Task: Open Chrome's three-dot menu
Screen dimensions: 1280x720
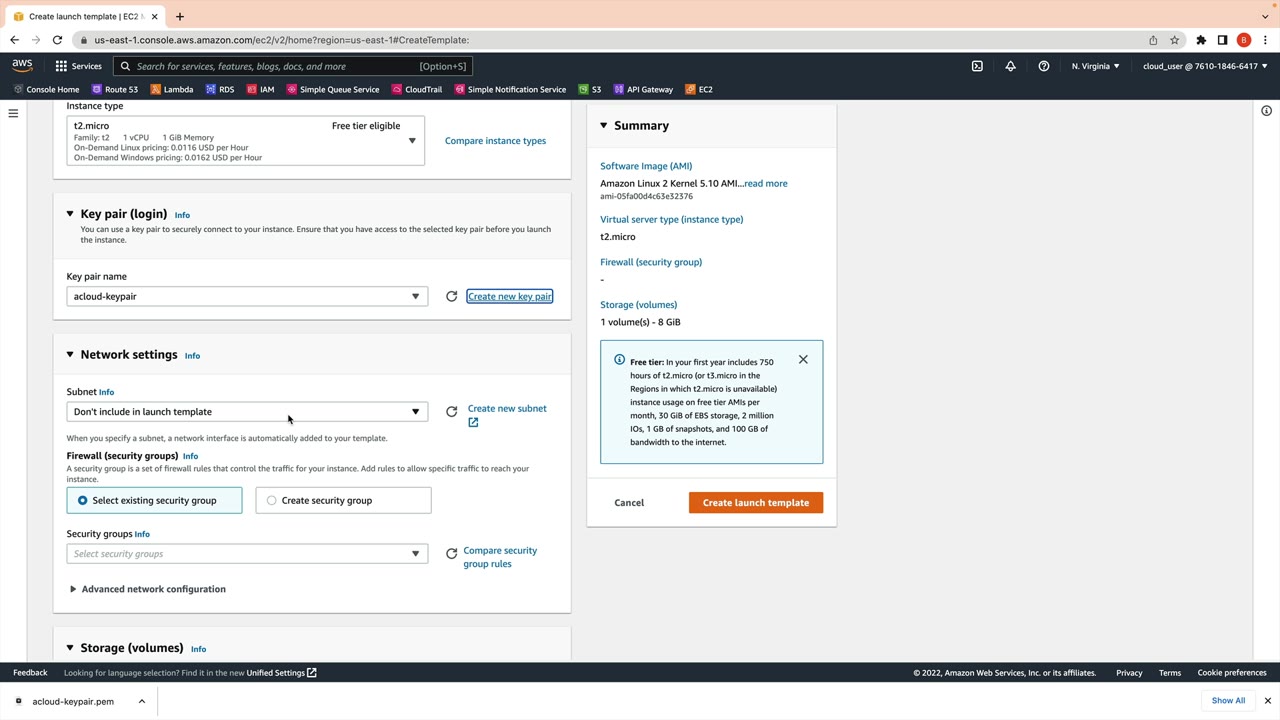Action: pos(1264,40)
